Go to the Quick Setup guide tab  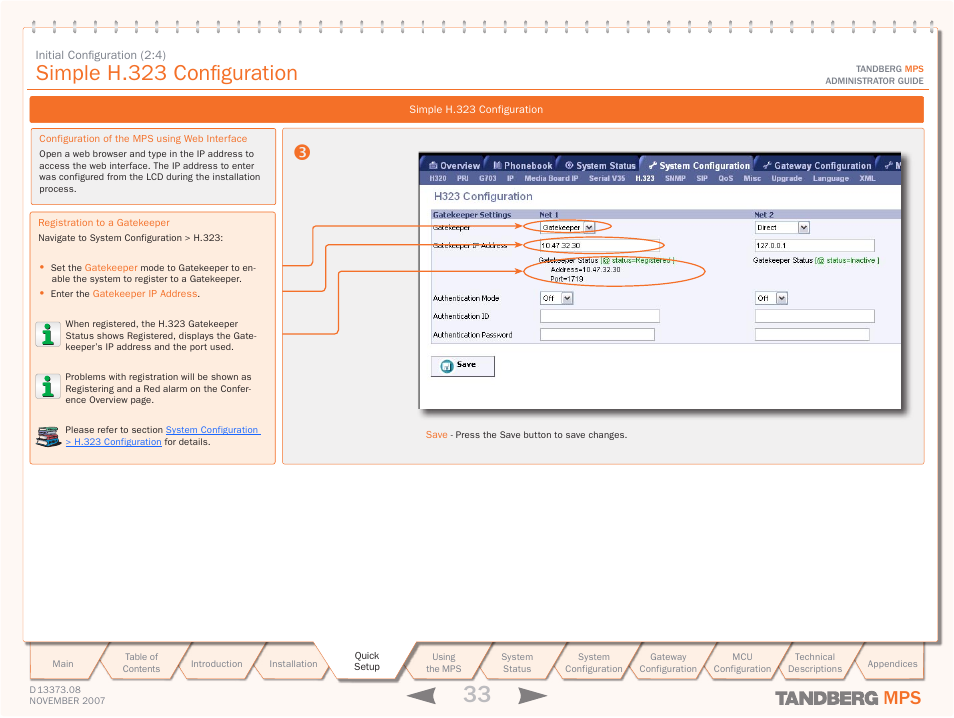coord(367,661)
